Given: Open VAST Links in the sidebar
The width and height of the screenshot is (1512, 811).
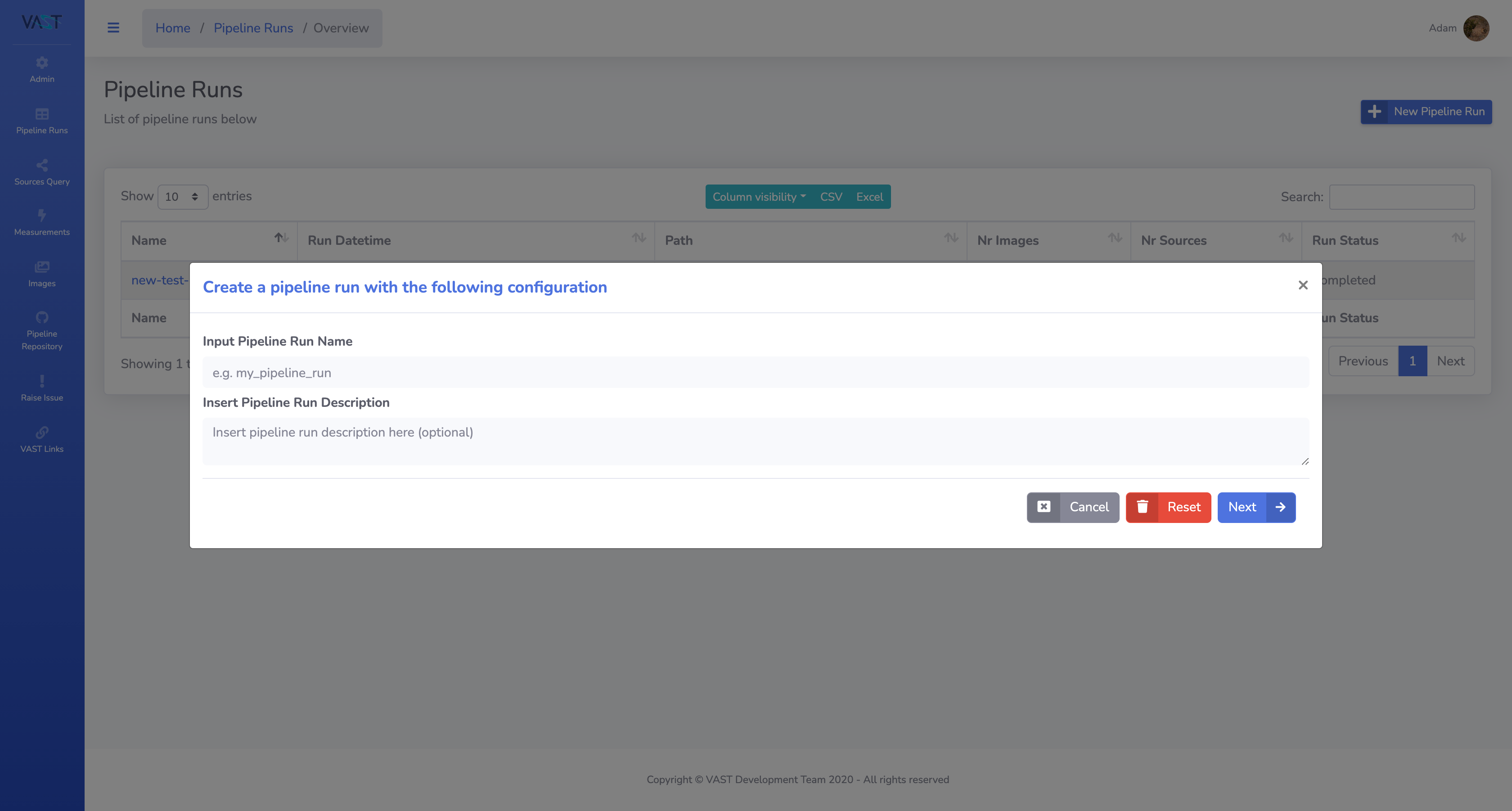Looking at the screenshot, I should pos(42,440).
